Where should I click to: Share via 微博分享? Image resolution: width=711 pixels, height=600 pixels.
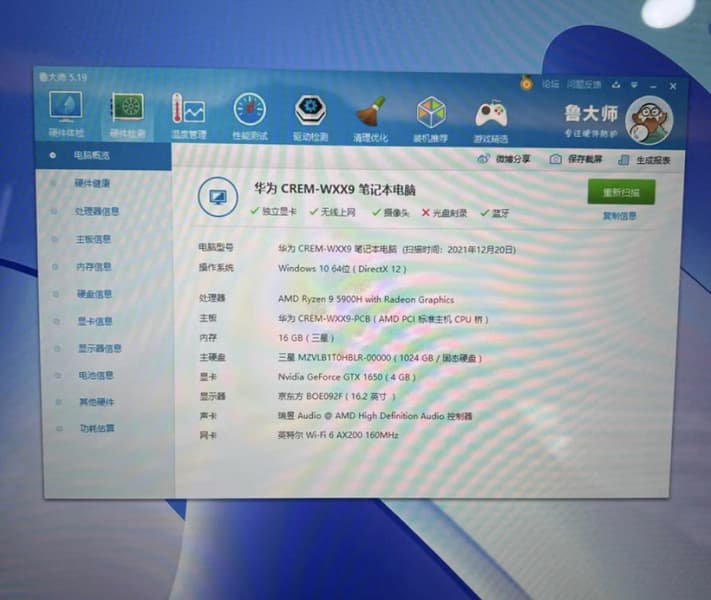(504, 158)
